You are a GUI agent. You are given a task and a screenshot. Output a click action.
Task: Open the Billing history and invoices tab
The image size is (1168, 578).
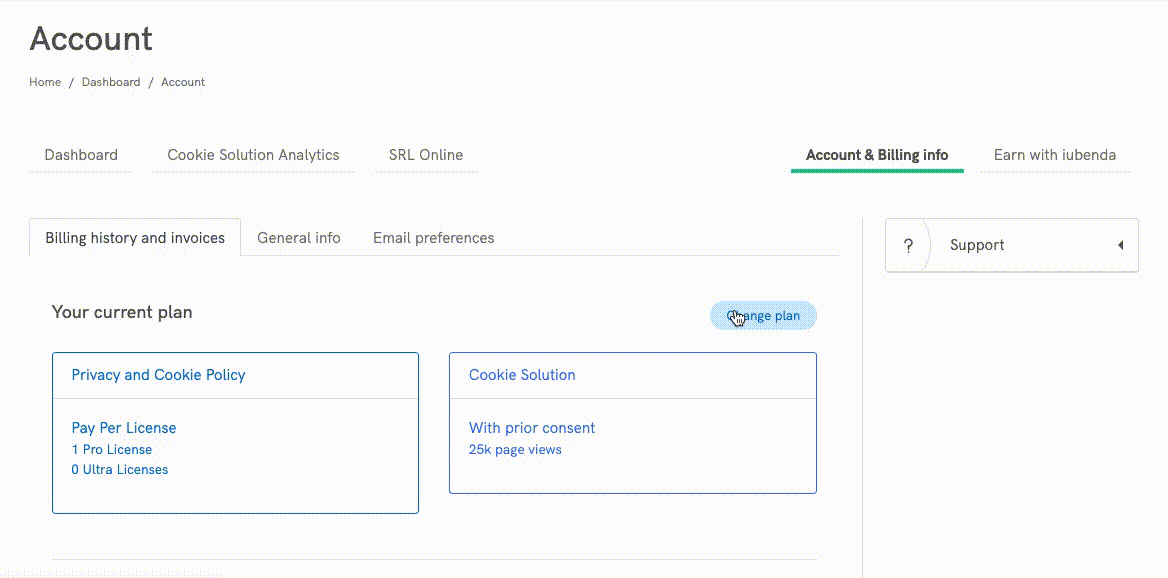coord(135,238)
